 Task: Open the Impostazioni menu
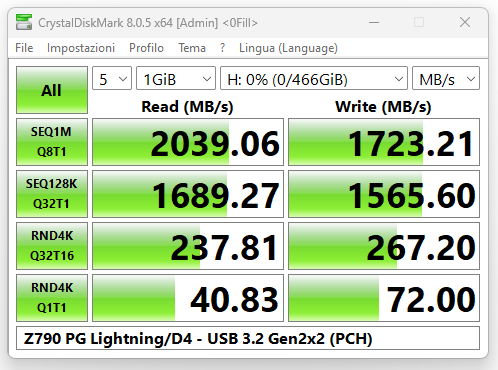(81, 48)
